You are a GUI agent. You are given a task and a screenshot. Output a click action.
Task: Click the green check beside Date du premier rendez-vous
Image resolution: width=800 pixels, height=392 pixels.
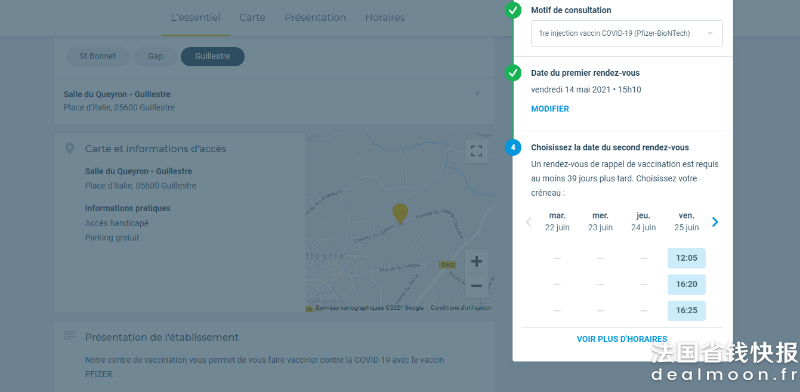point(513,73)
